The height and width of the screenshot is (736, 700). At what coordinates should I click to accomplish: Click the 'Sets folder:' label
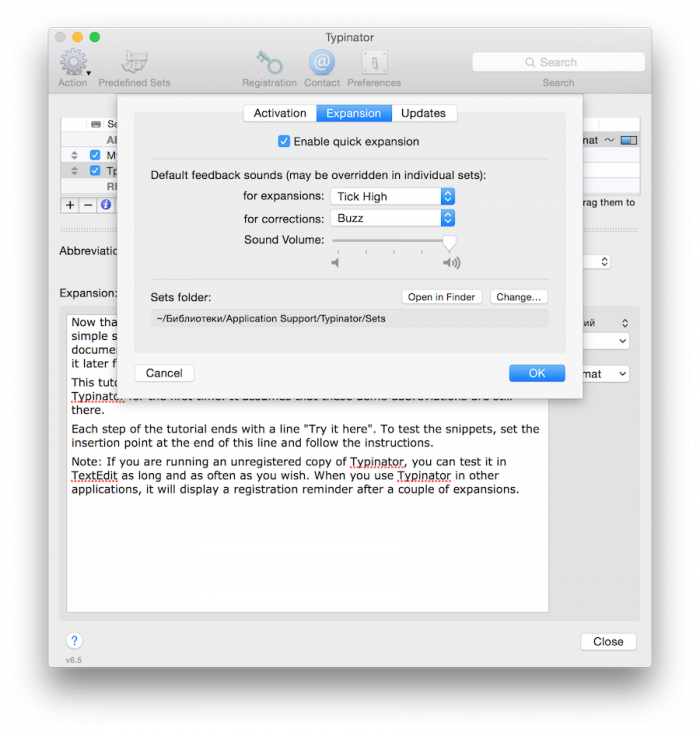pos(181,297)
